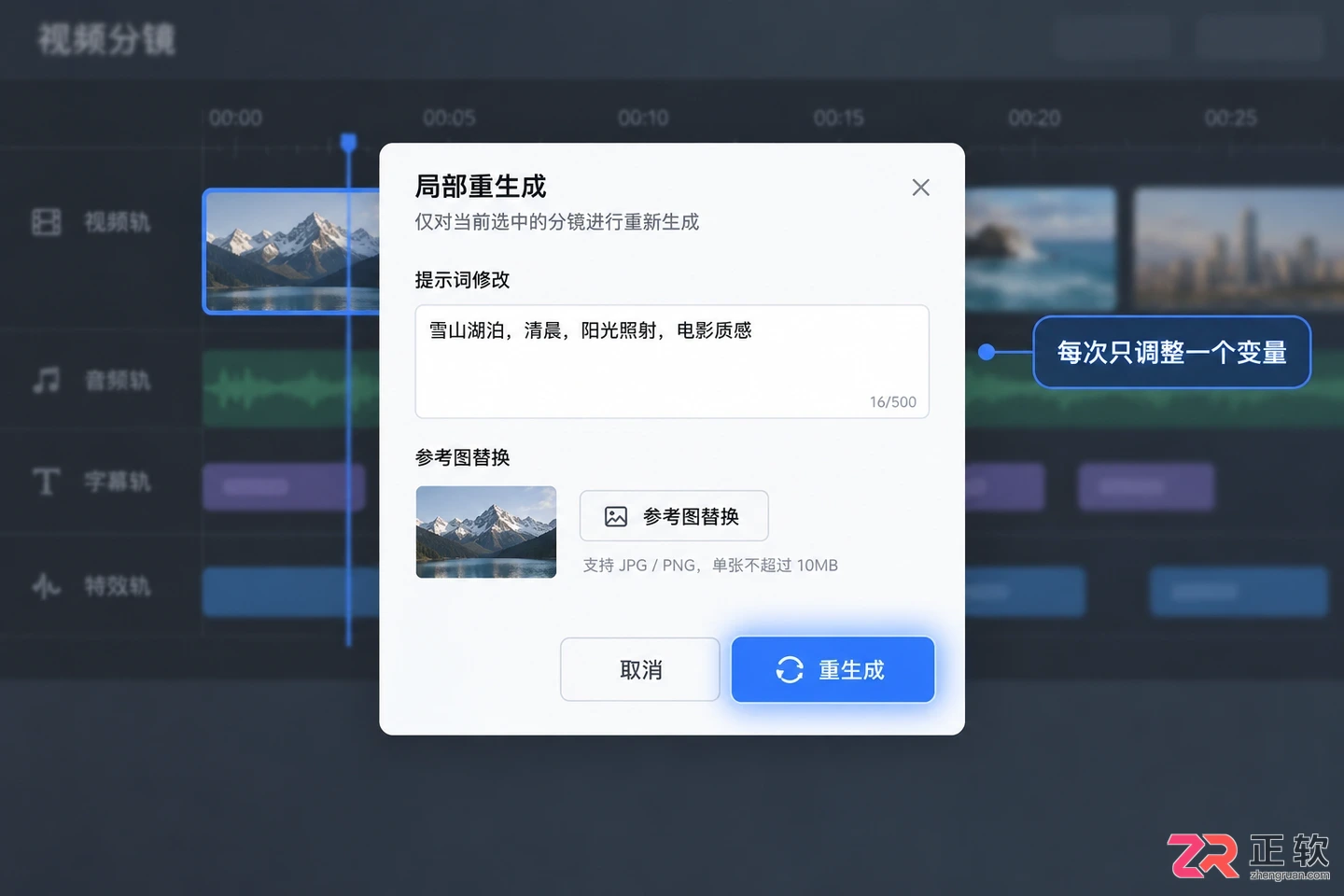The width and height of the screenshot is (1344, 896).
Task: Click the 特效轨 waveform icon
Action: [47, 586]
